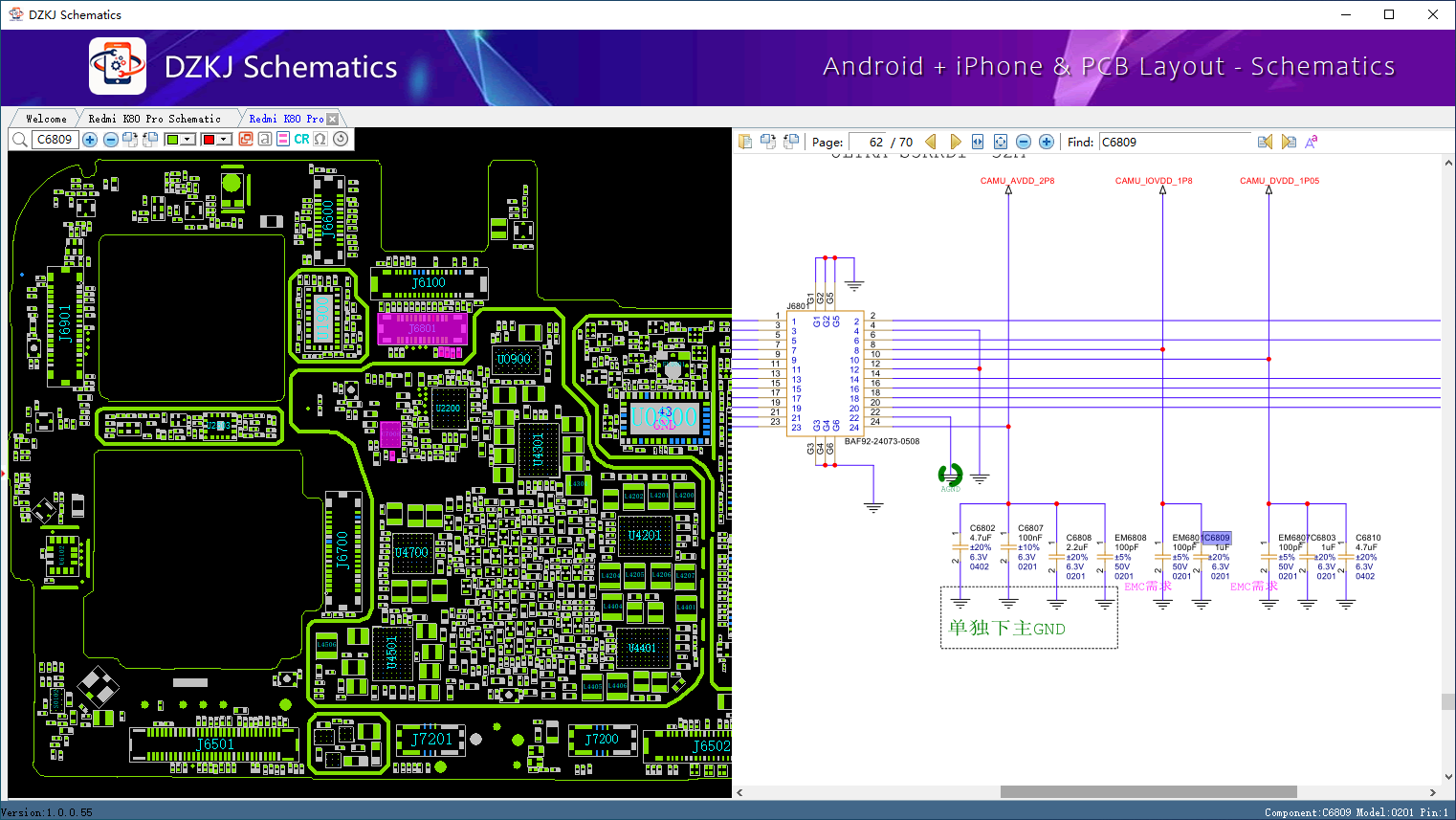This screenshot has height=820, width=1456.
Task: Toggle the omega resistance display icon
Action: click(320, 140)
